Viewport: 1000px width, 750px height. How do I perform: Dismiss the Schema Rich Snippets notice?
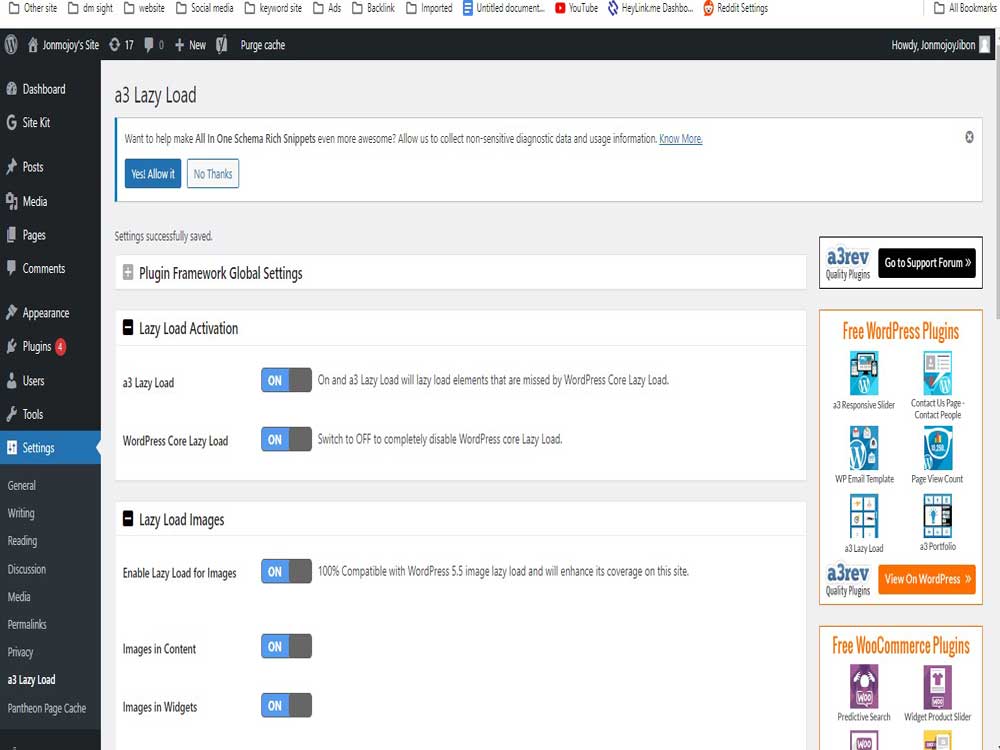click(969, 137)
